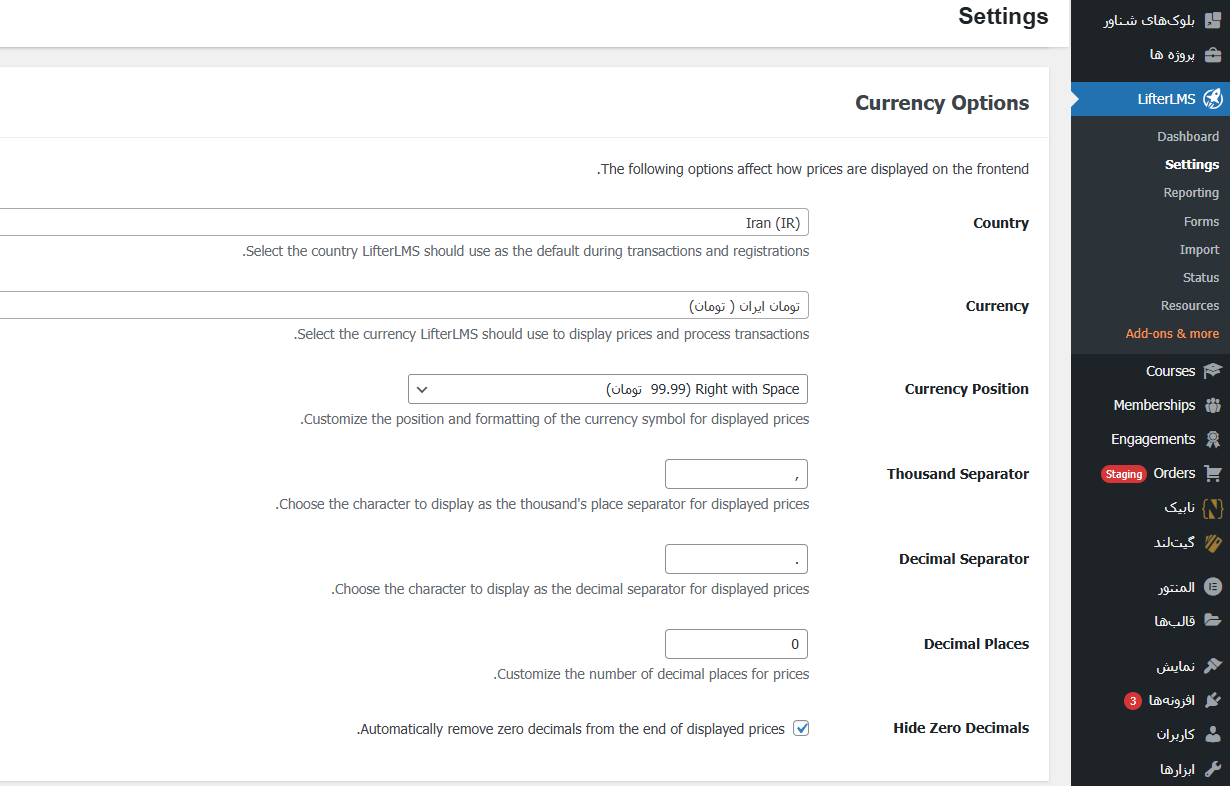1230x786 pixels.
Task: Open the Country selector showing Iran (IR)
Action: click(x=400, y=222)
